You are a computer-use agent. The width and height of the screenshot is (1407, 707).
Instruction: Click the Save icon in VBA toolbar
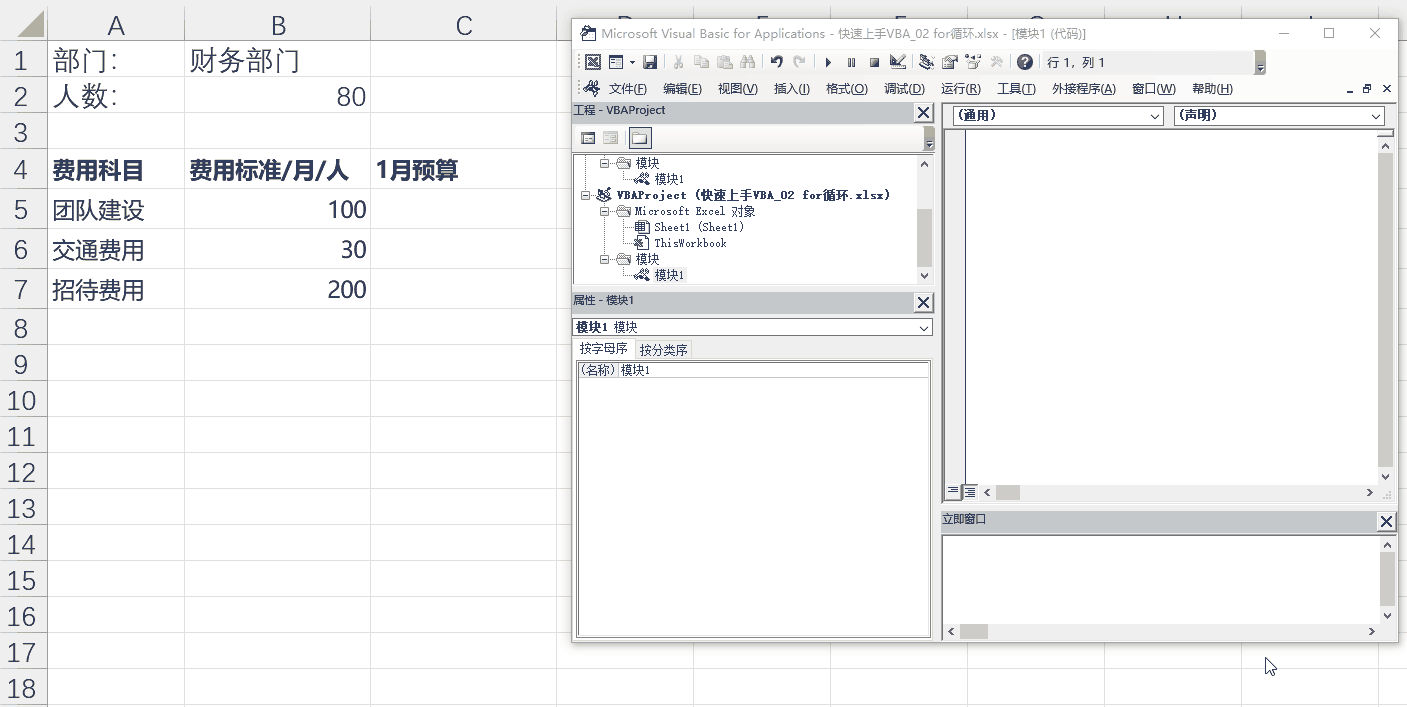pos(652,62)
